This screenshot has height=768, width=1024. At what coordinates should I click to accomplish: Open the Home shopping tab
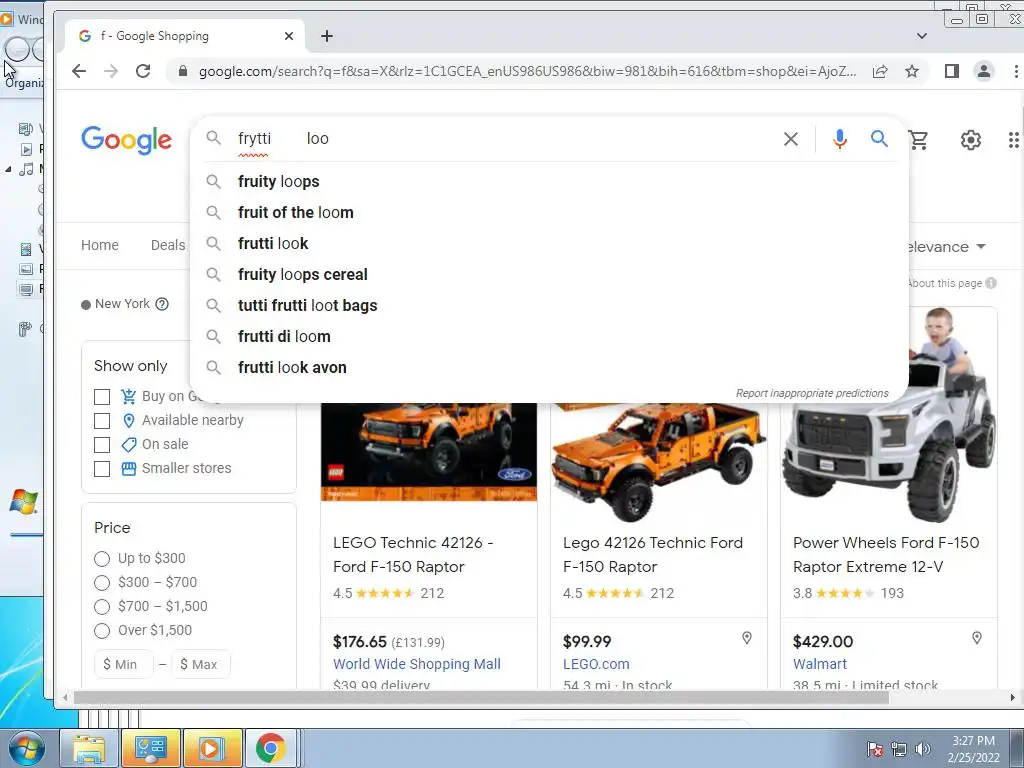click(x=100, y=245)
